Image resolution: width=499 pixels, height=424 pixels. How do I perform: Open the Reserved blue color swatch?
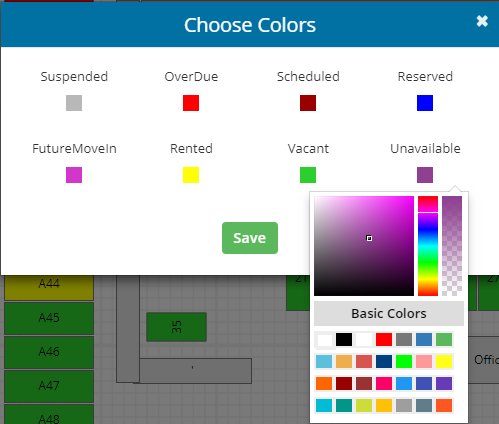[x=425, y=103]
